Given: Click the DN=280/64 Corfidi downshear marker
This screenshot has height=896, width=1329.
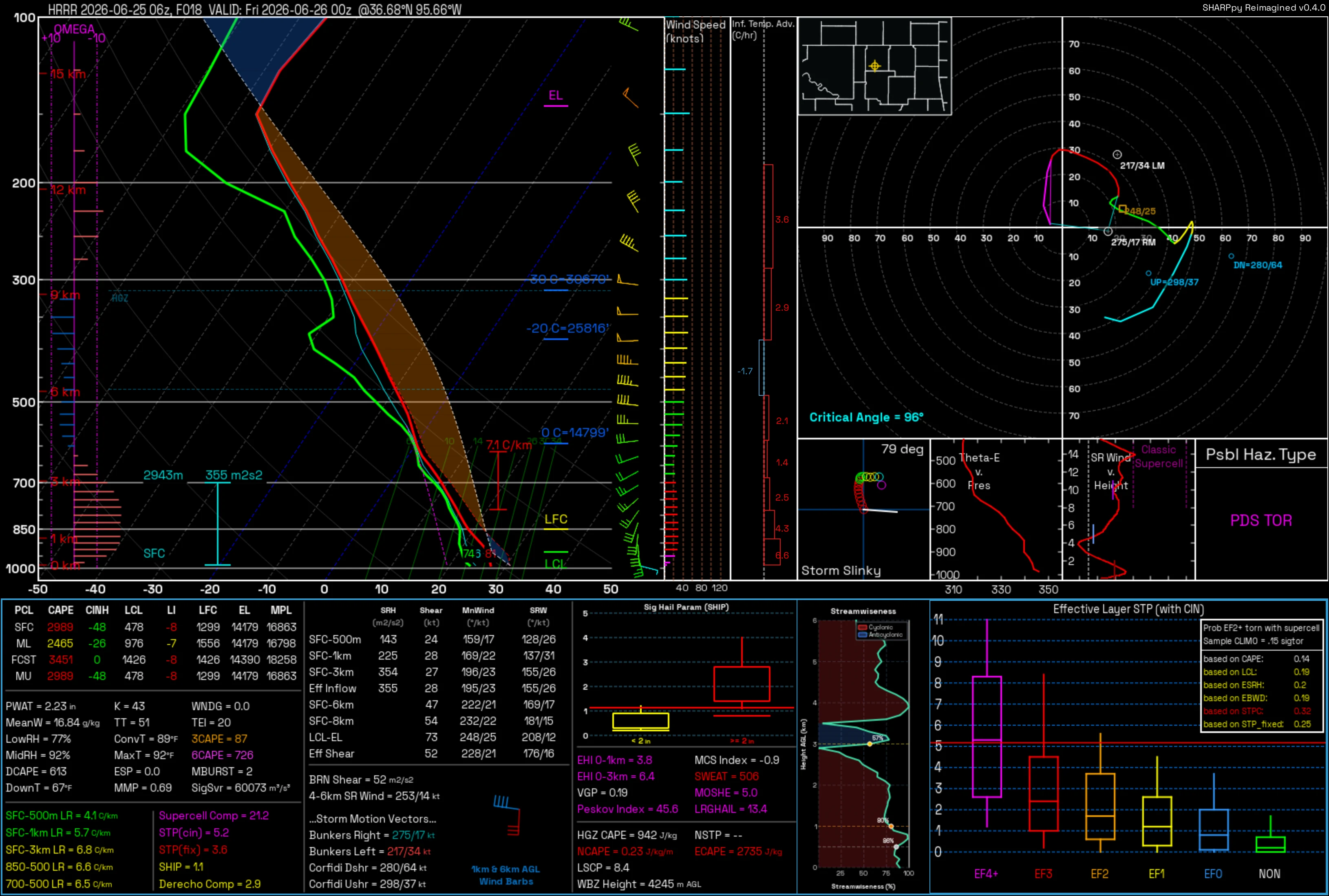Looking at the screenshot, I should click(1231, 256).
